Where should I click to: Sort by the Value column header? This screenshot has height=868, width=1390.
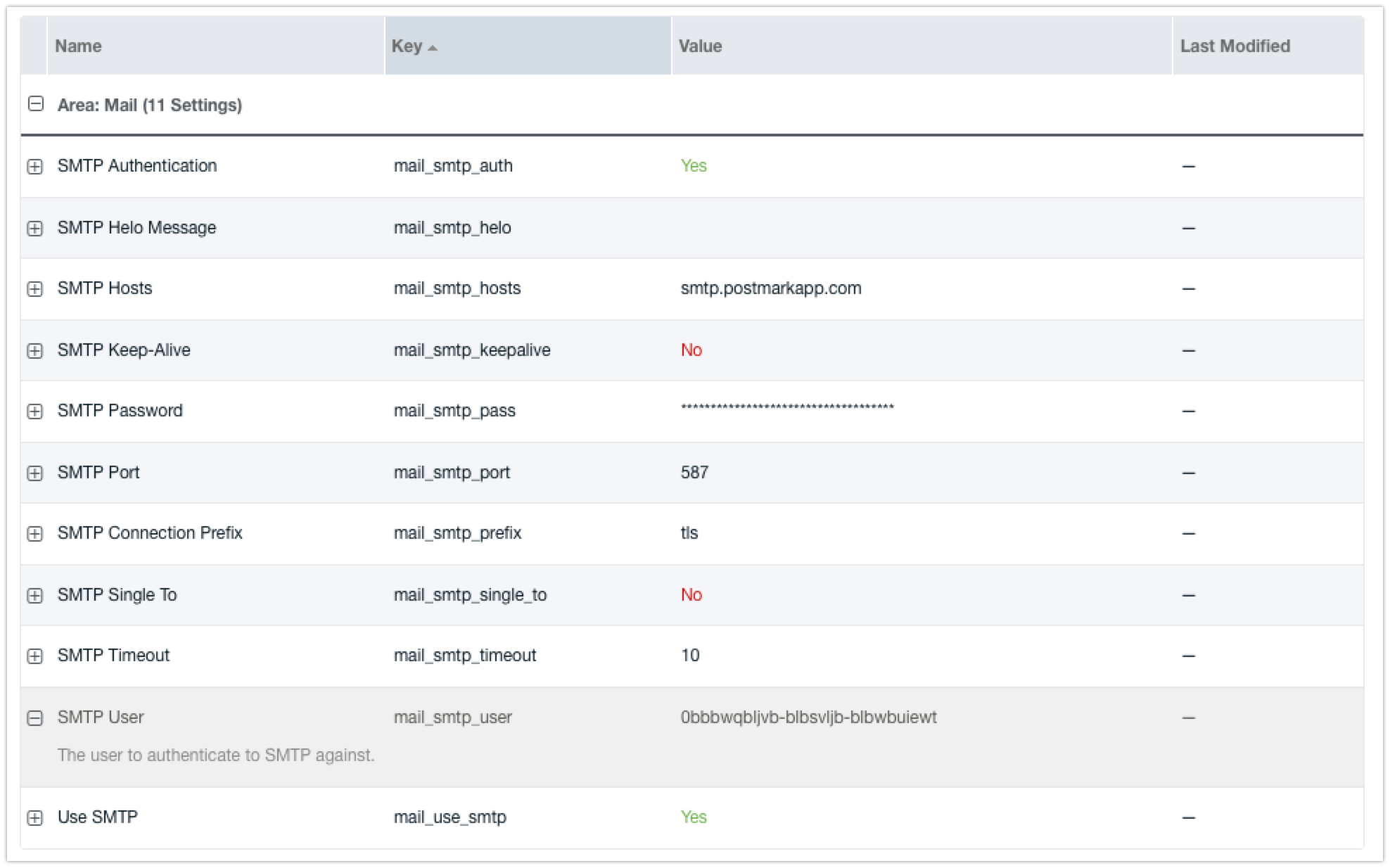click(922, 46)
